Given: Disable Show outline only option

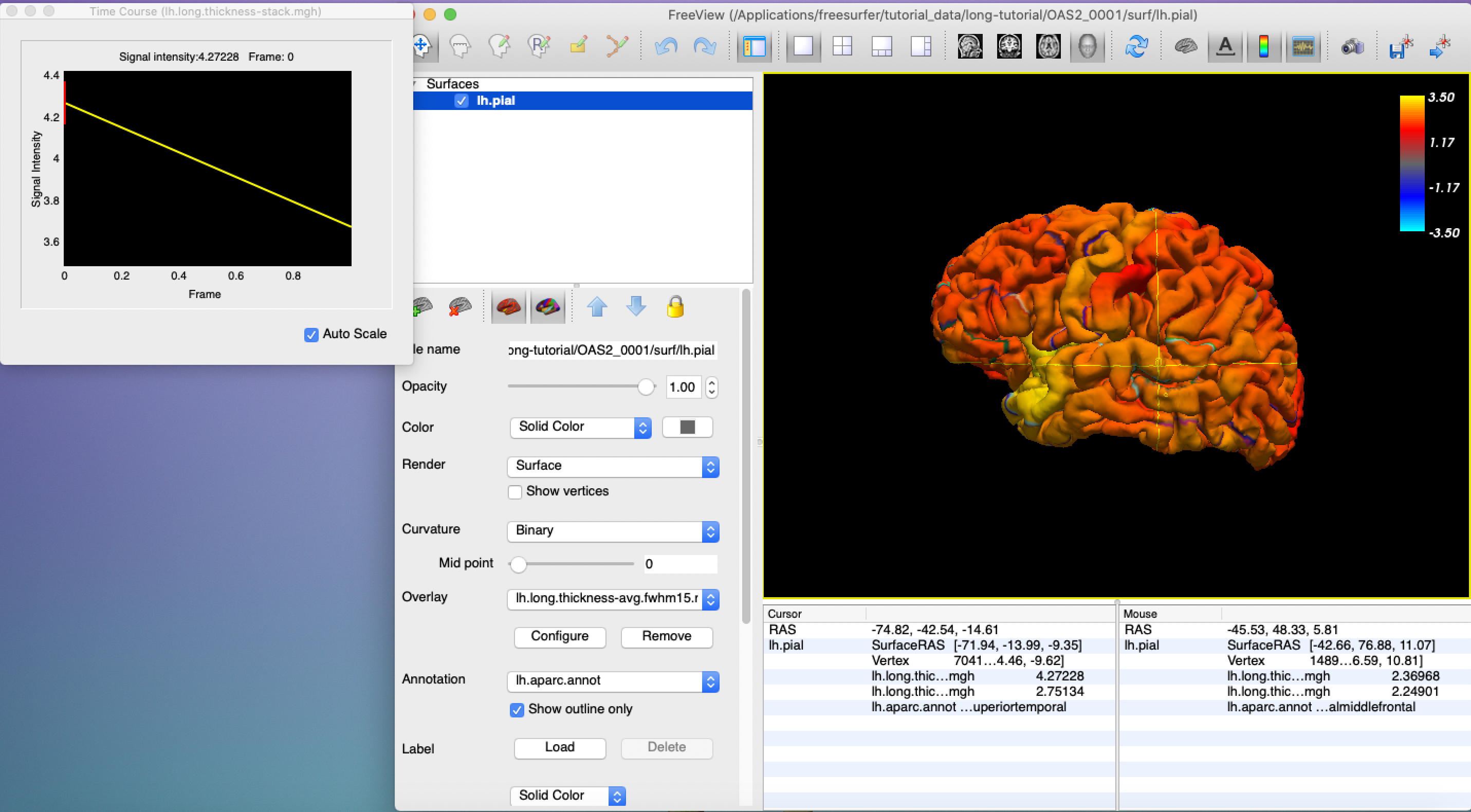Looking at the screenshot, I should (517, 710).
